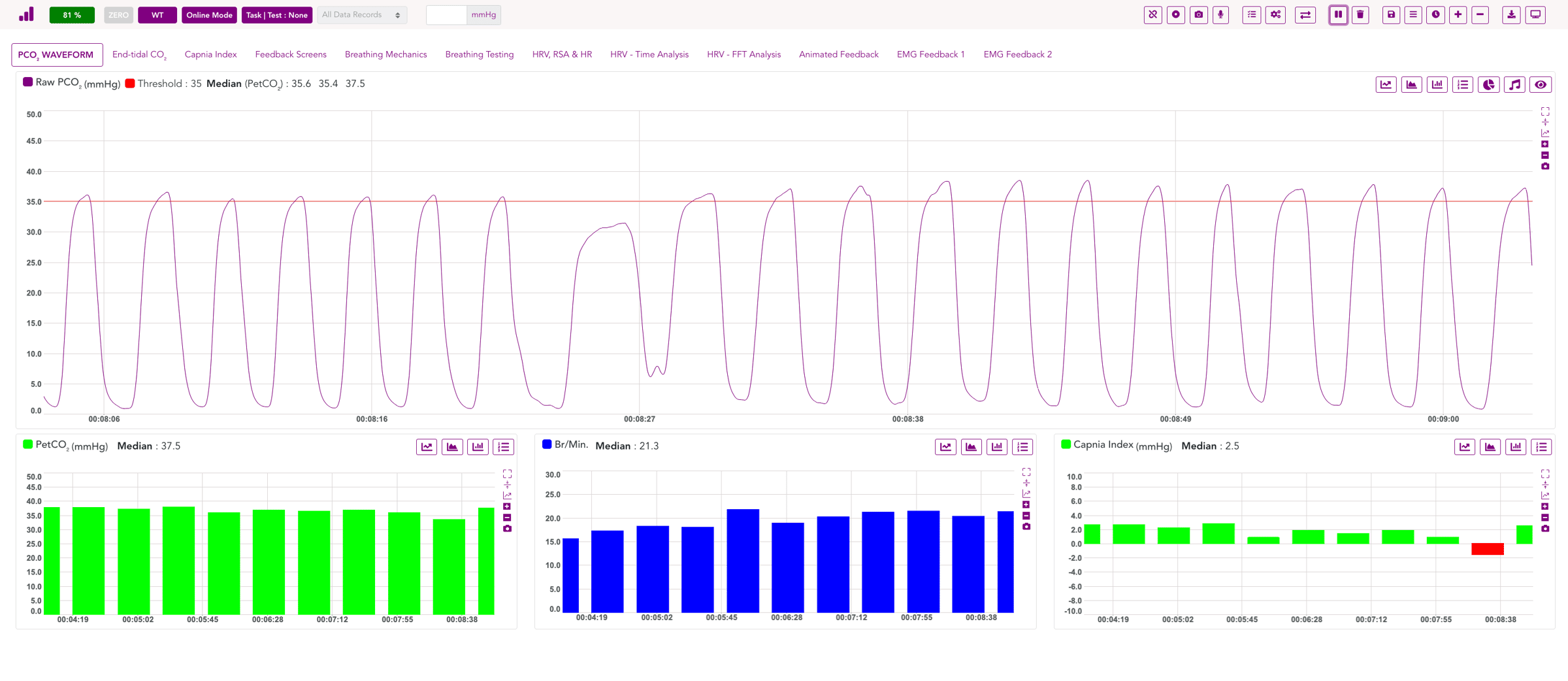This screenshot has height=681, width=1568.
Task: Click the WT button
Action: tap(157, 15)
